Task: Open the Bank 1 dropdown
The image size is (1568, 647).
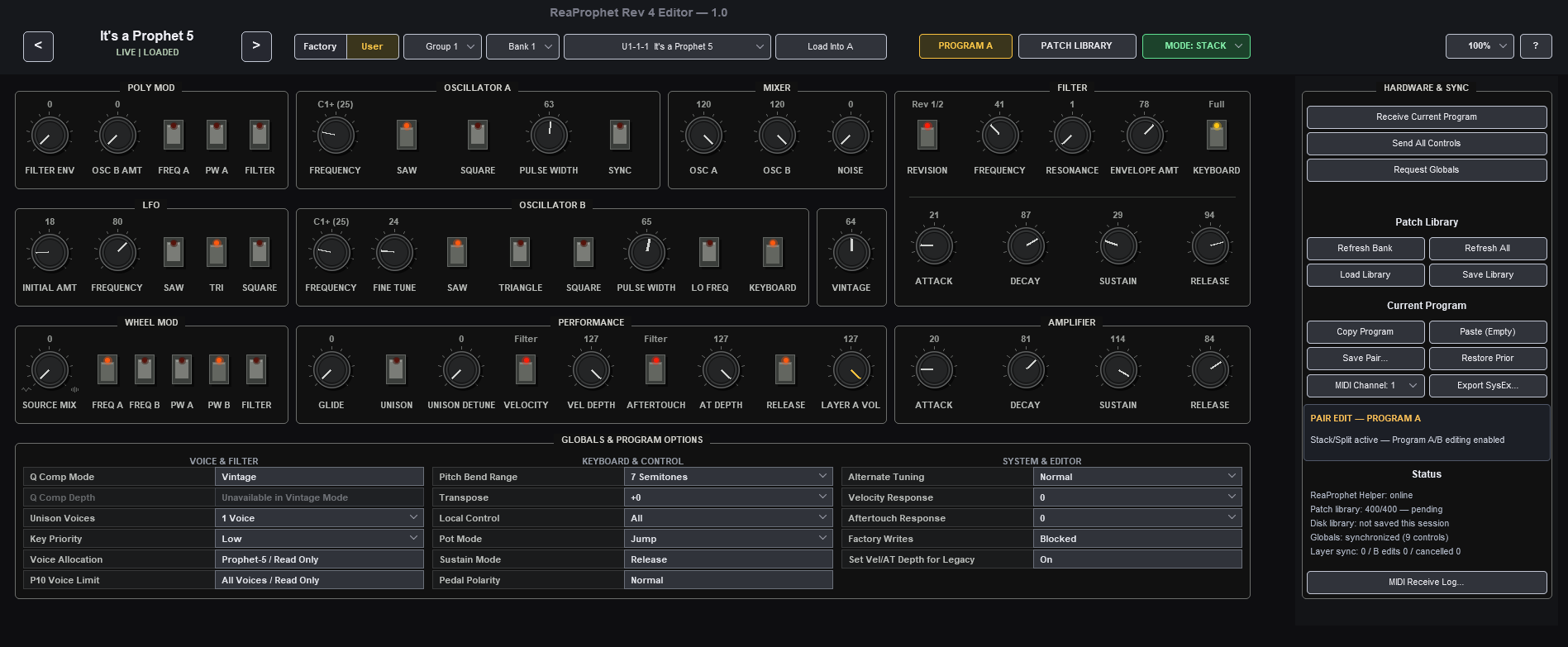Action: (x=522, y=46)
